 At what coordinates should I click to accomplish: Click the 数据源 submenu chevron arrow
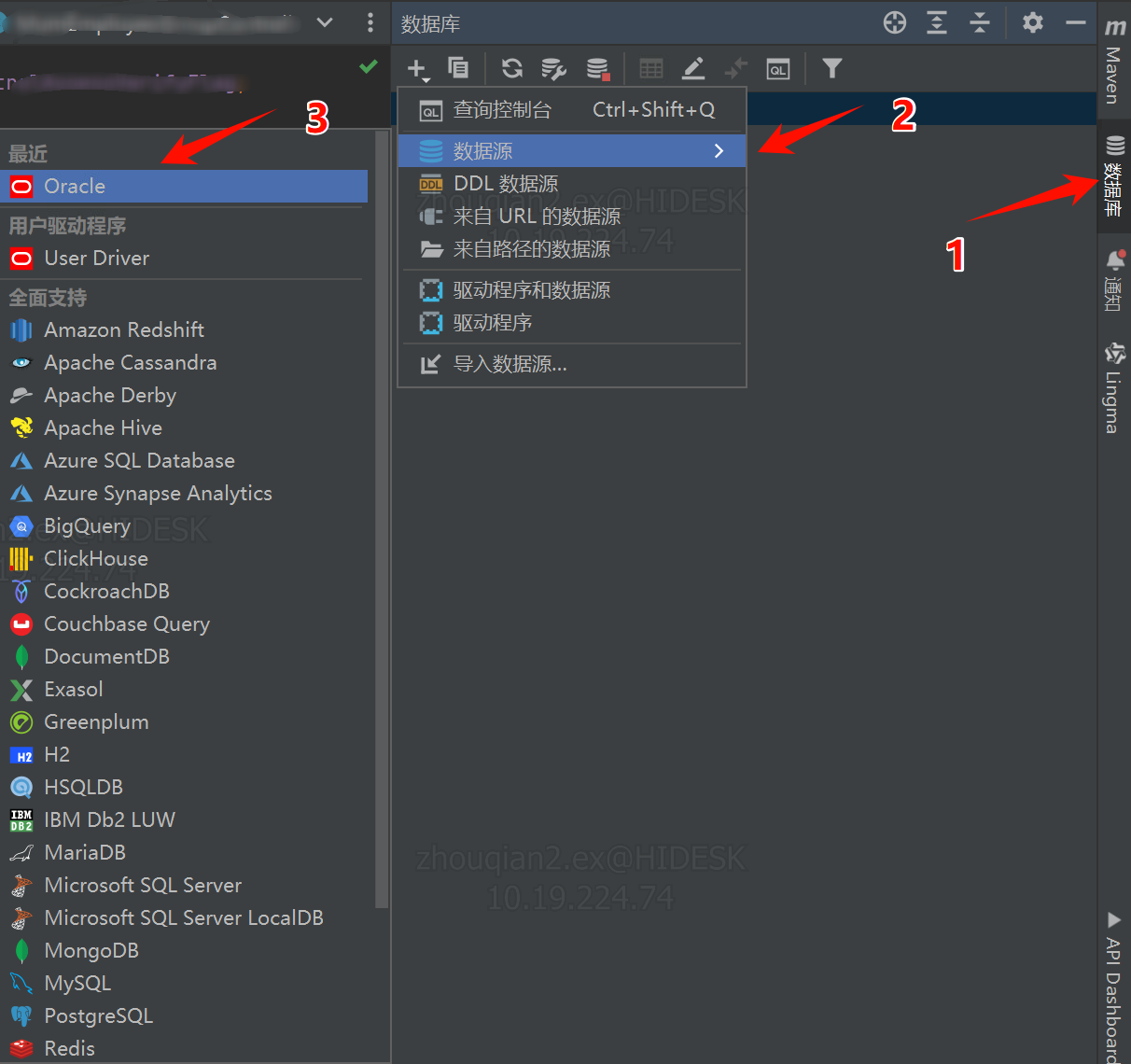(719, 150)
